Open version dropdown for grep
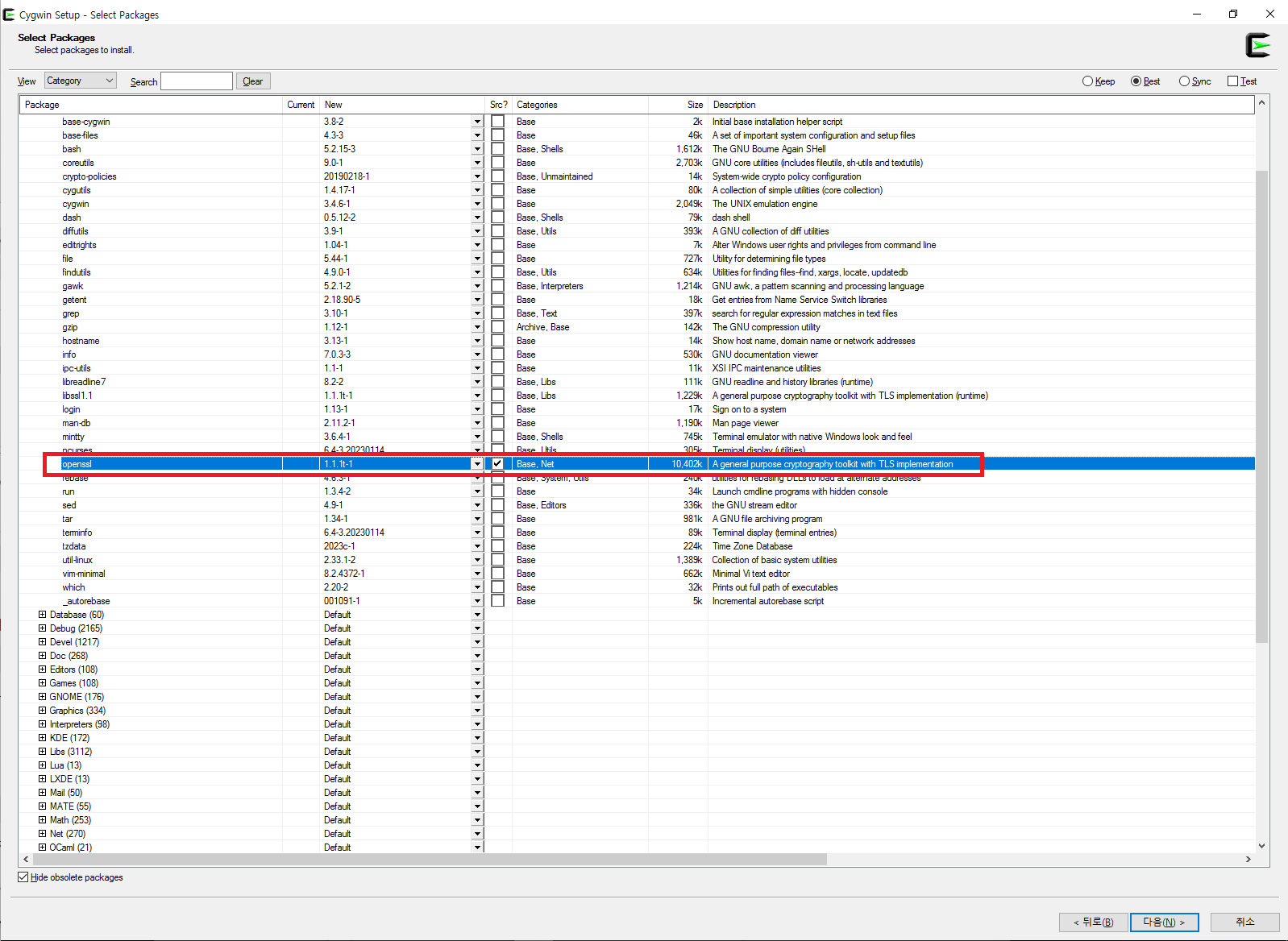 (477, 313)
